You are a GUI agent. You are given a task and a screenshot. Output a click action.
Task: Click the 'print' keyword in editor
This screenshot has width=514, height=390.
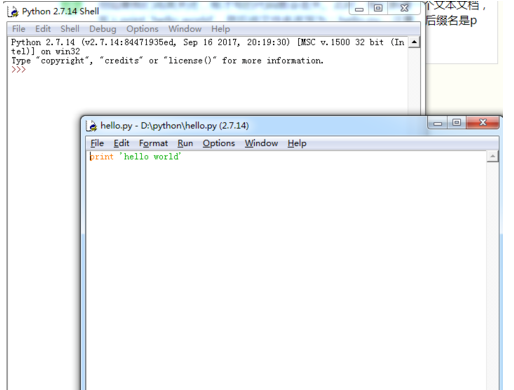[102, 157]
